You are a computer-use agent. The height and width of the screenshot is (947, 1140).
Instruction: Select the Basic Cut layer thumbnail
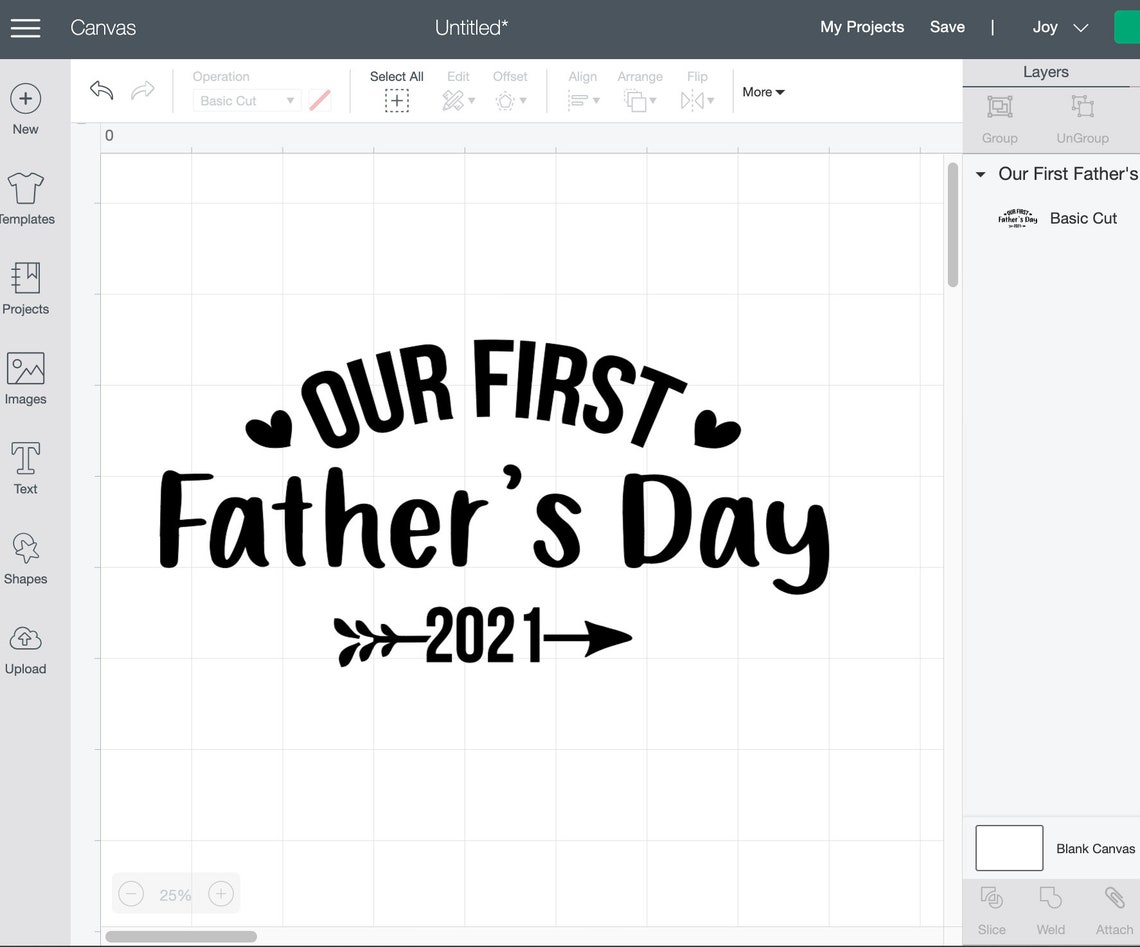tap(1017, 219)
